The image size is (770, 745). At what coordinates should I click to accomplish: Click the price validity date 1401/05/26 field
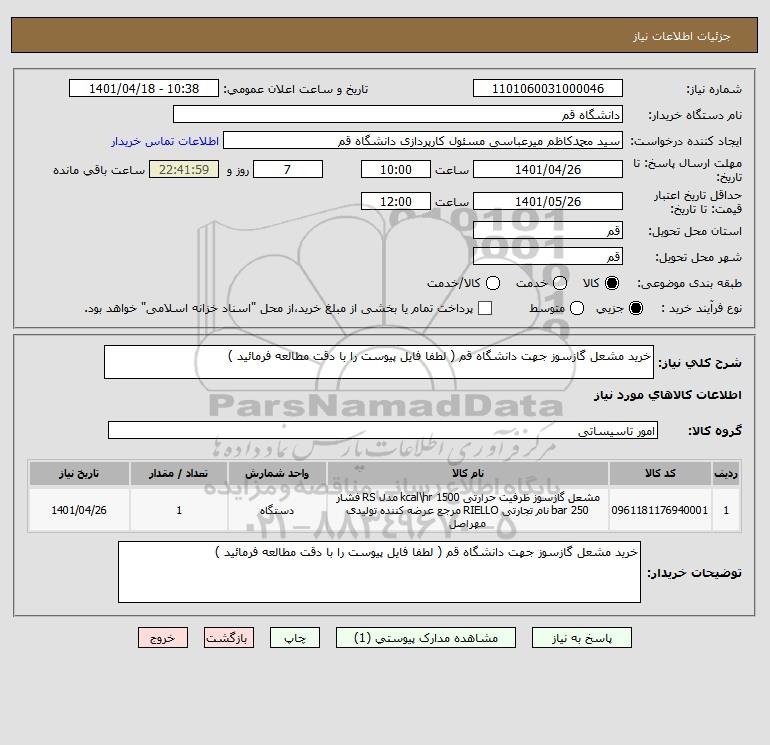pos(548,201)
